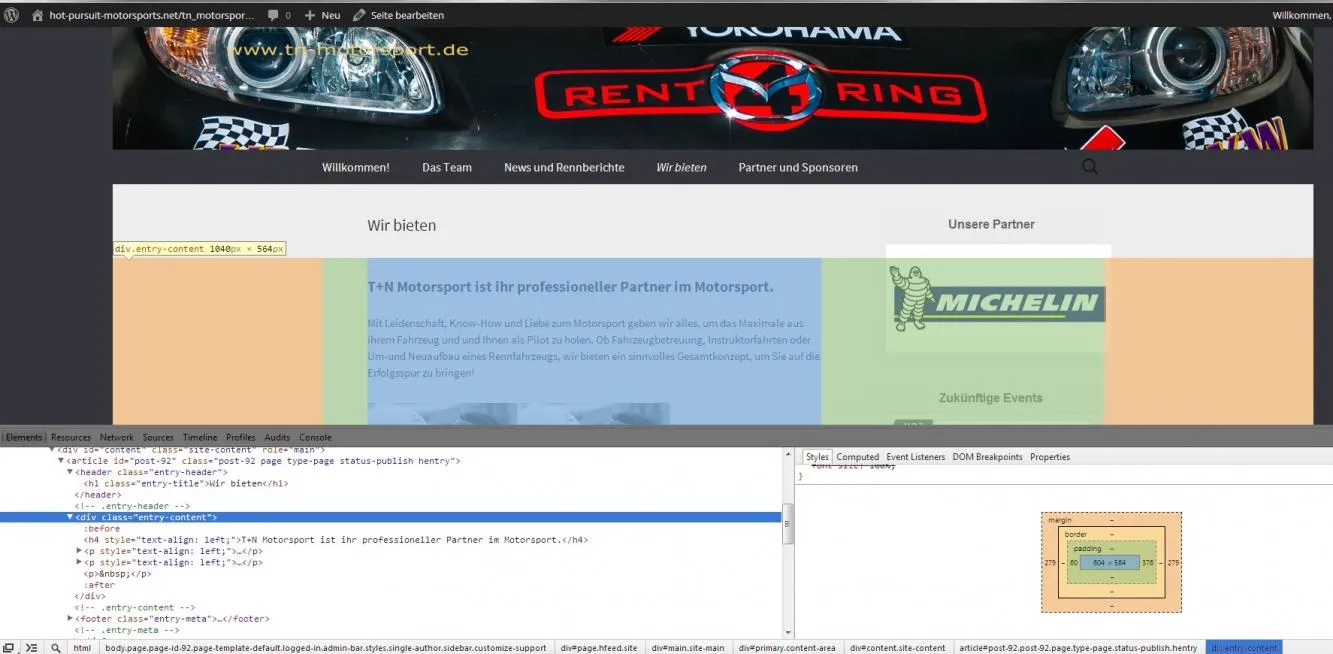Select the ::before pseudo element line

pyautogui.click(x=102, y=529)
